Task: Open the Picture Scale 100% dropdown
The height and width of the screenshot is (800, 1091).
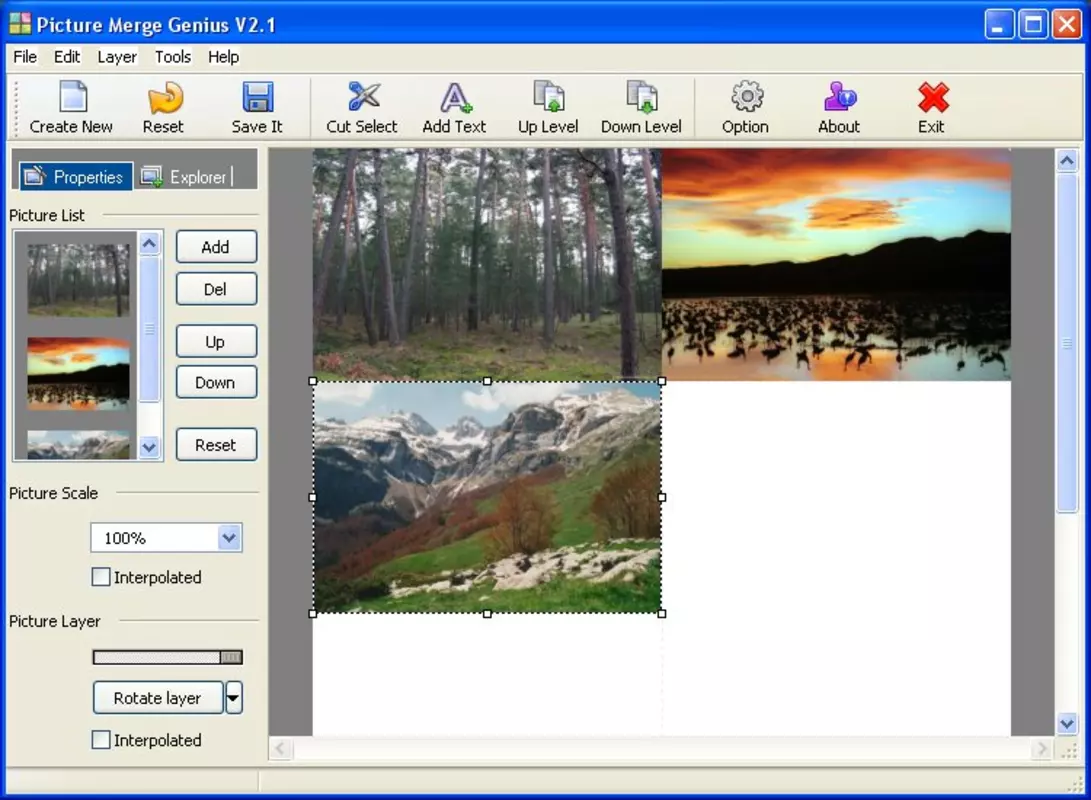Action: [229, 538]
